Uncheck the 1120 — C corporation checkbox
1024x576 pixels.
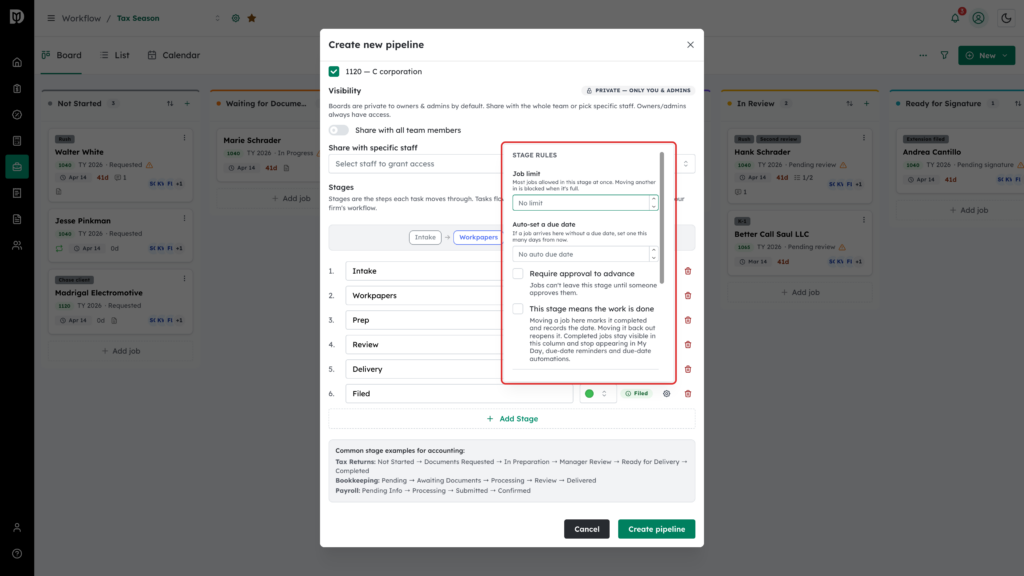pyautogui.click(x=334, y=71)
